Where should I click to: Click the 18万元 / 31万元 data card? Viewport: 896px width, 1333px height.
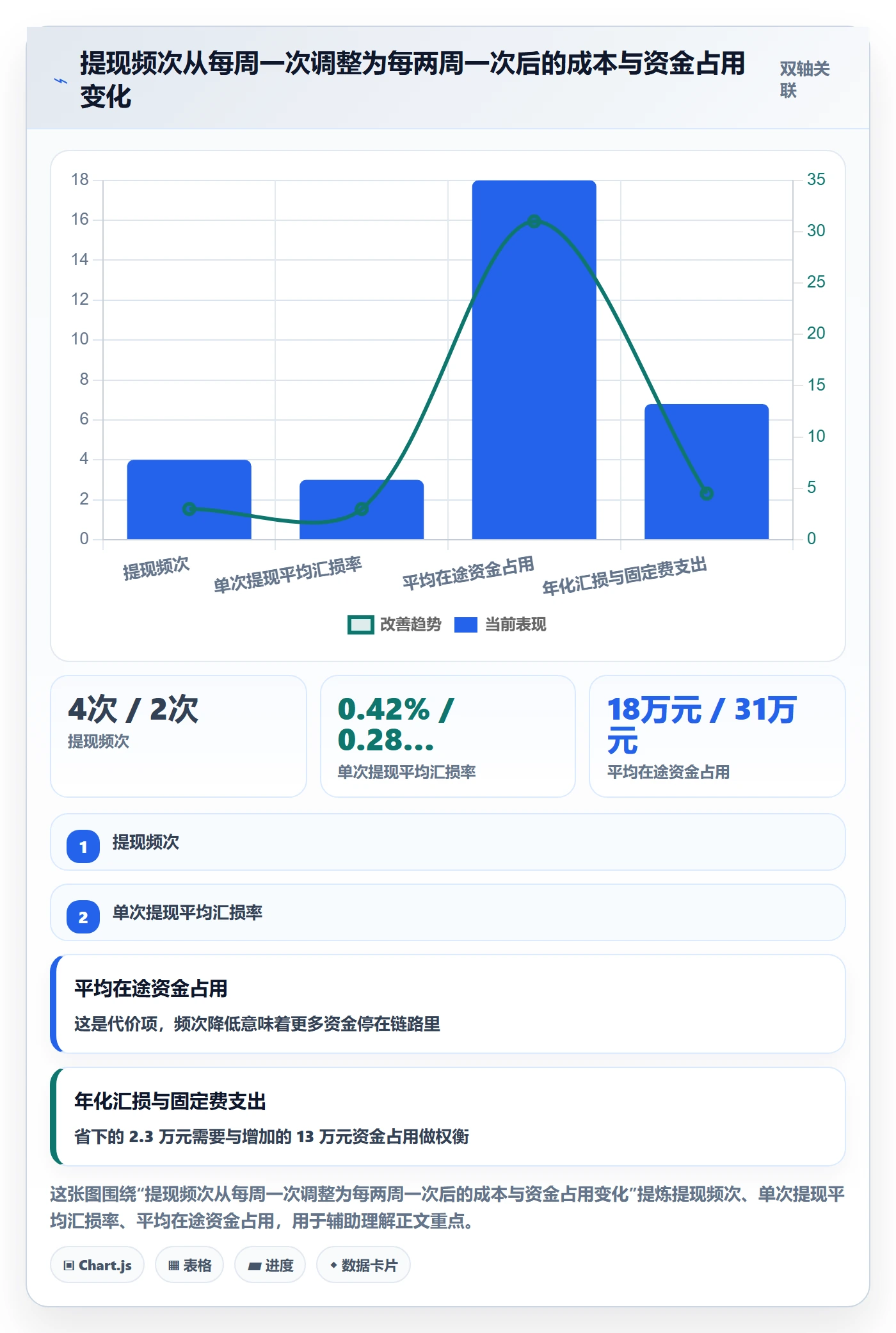click(717, 736)
